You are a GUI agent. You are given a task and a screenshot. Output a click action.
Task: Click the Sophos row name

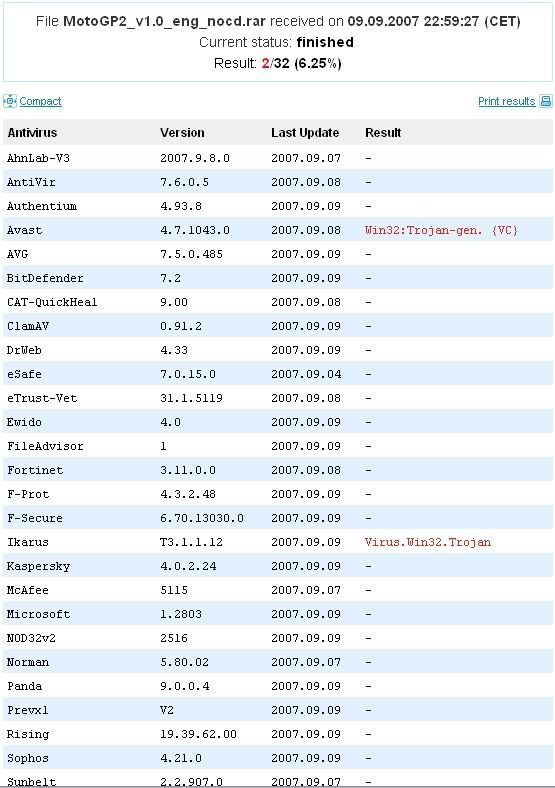coord(28,758)
